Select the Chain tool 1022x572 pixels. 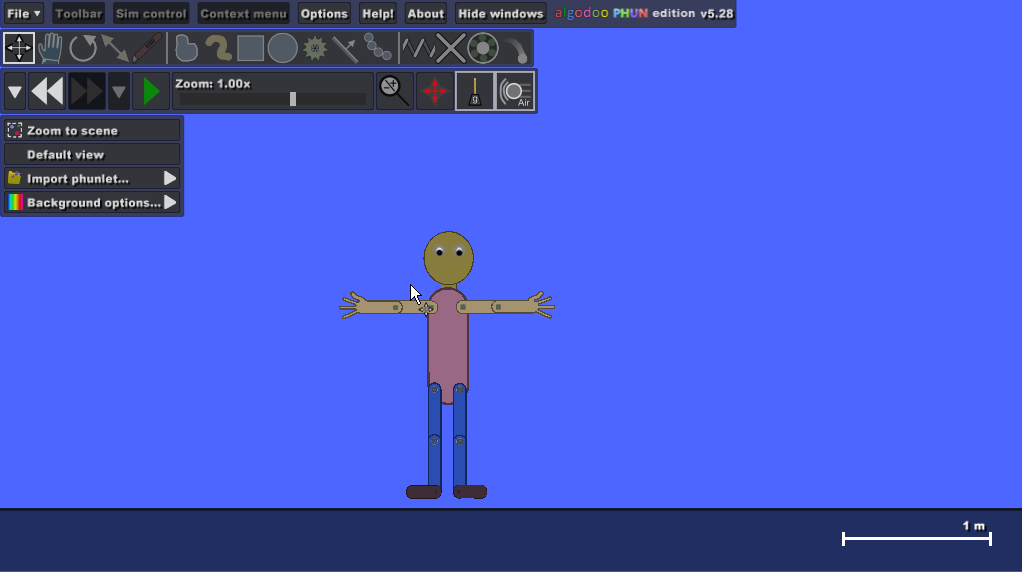(x=377, y=48)
